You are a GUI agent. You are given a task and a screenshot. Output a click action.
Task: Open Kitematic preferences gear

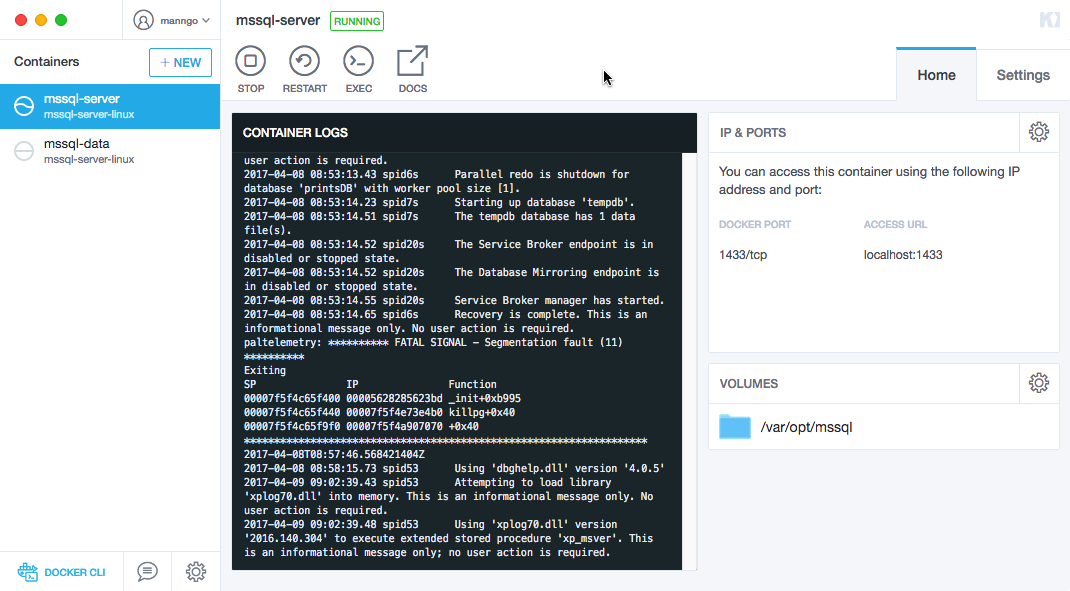(x=196, y=571)
